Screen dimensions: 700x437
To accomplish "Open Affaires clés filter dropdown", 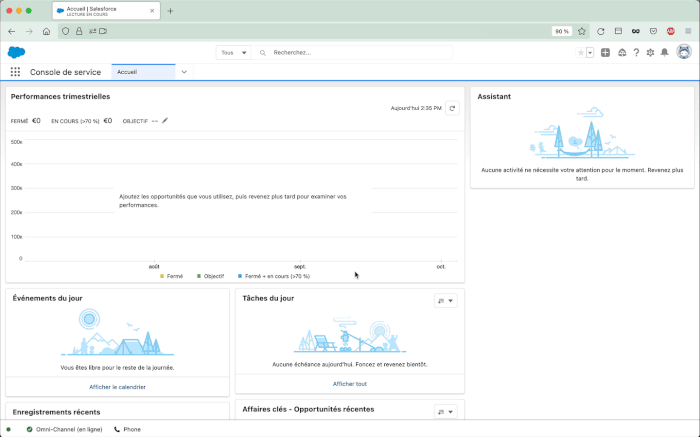I will 446,412.
